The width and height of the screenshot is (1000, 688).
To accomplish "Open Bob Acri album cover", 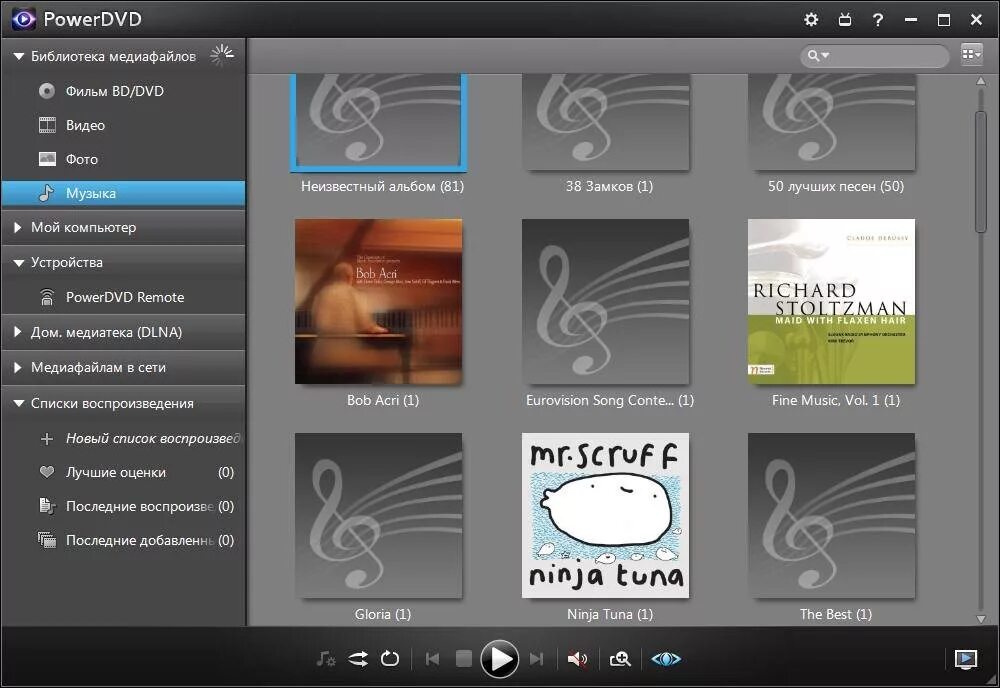I will coord(379,302).
